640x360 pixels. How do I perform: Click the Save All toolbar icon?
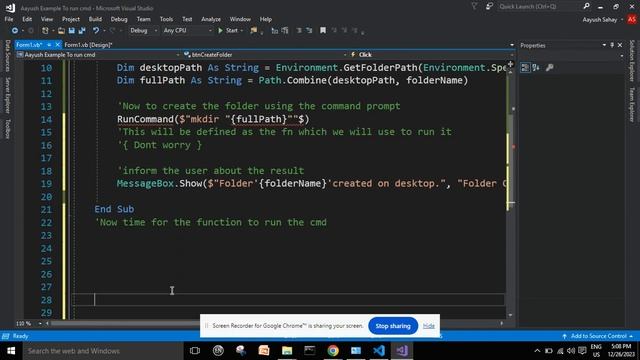[82, 31]
